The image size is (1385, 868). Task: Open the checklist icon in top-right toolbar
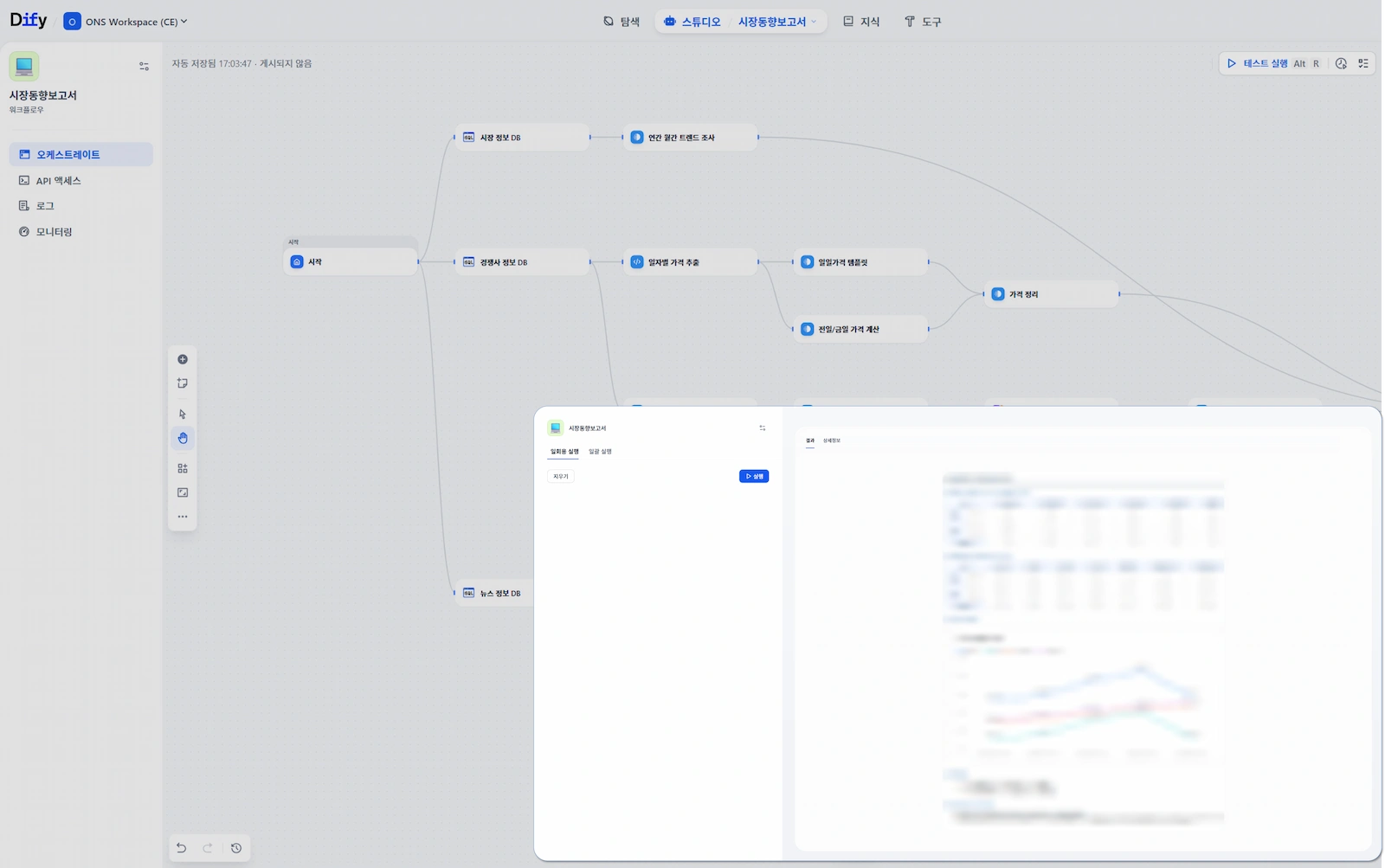1363,63
